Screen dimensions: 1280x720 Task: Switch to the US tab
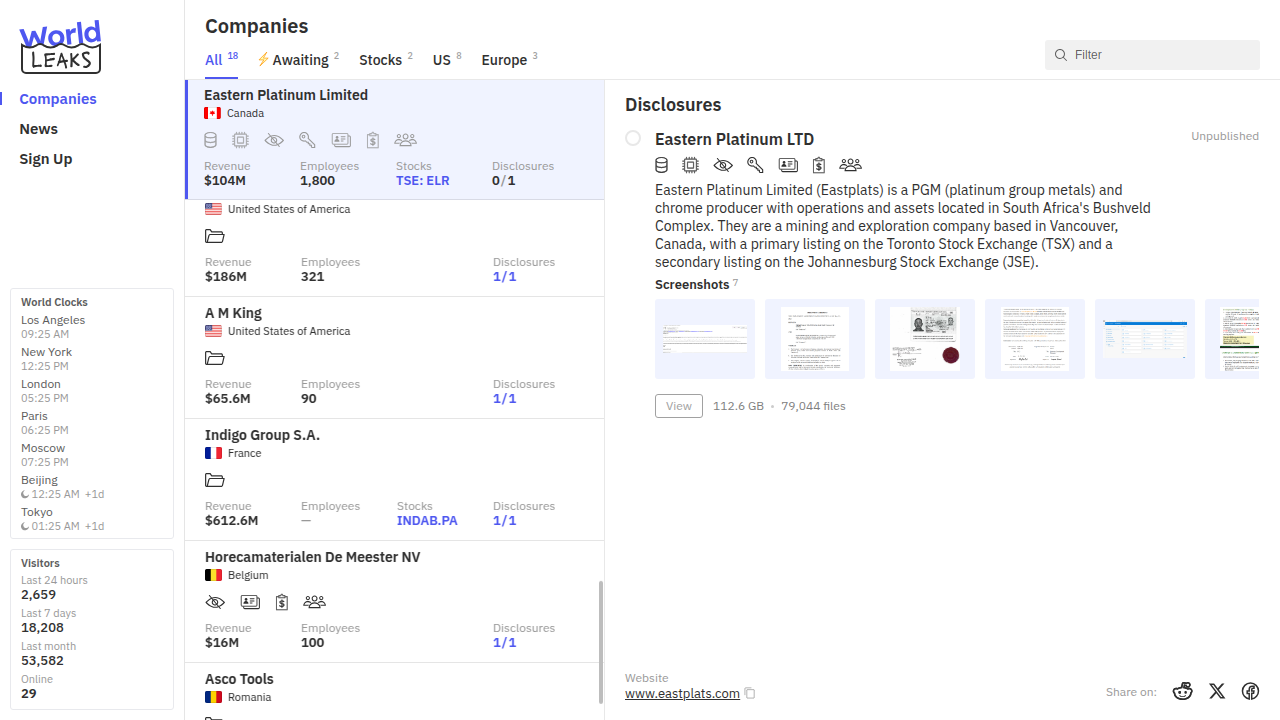[x=447, y=59]
